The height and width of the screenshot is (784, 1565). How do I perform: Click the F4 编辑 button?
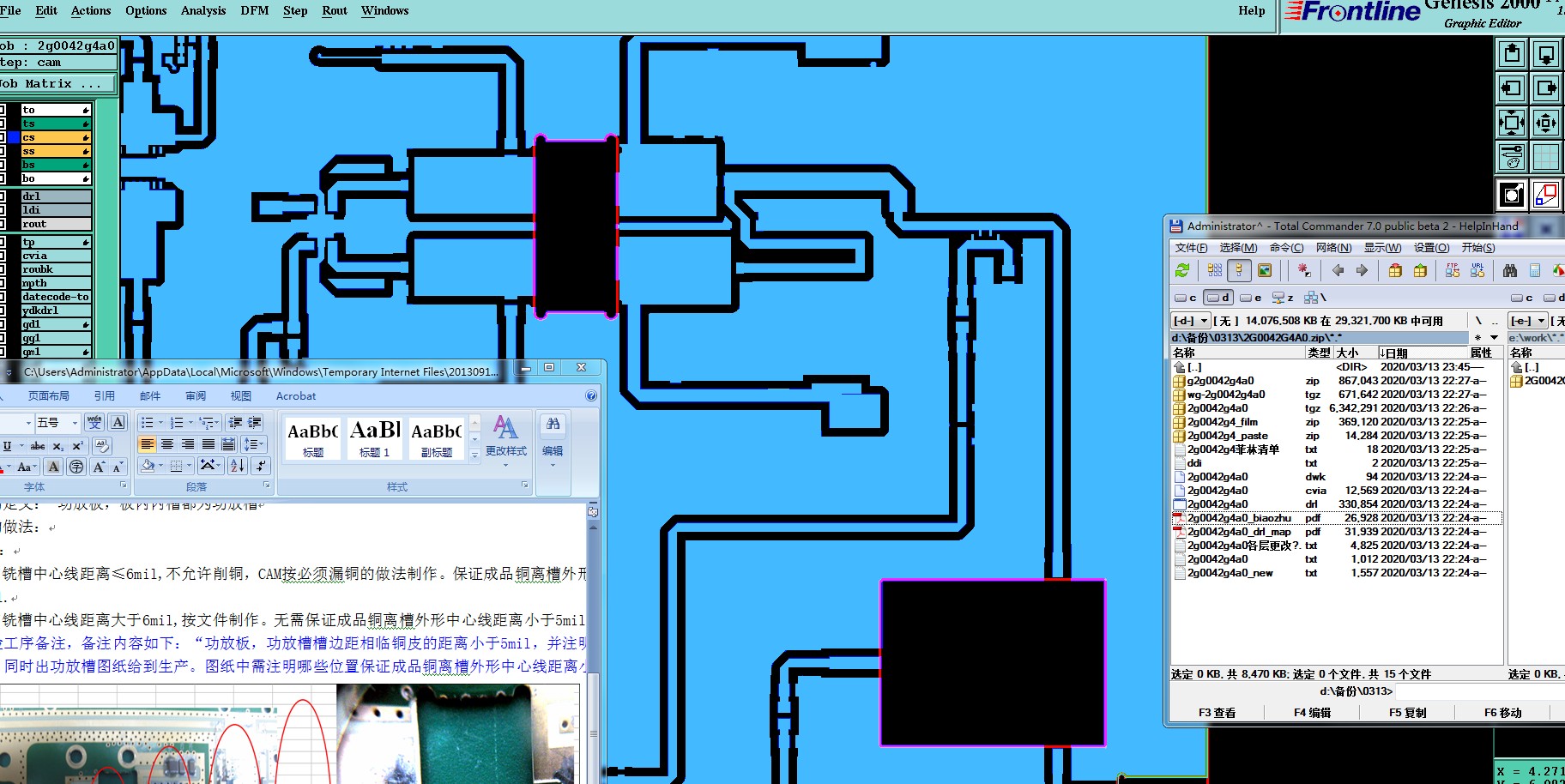[x=1312, y=712]
